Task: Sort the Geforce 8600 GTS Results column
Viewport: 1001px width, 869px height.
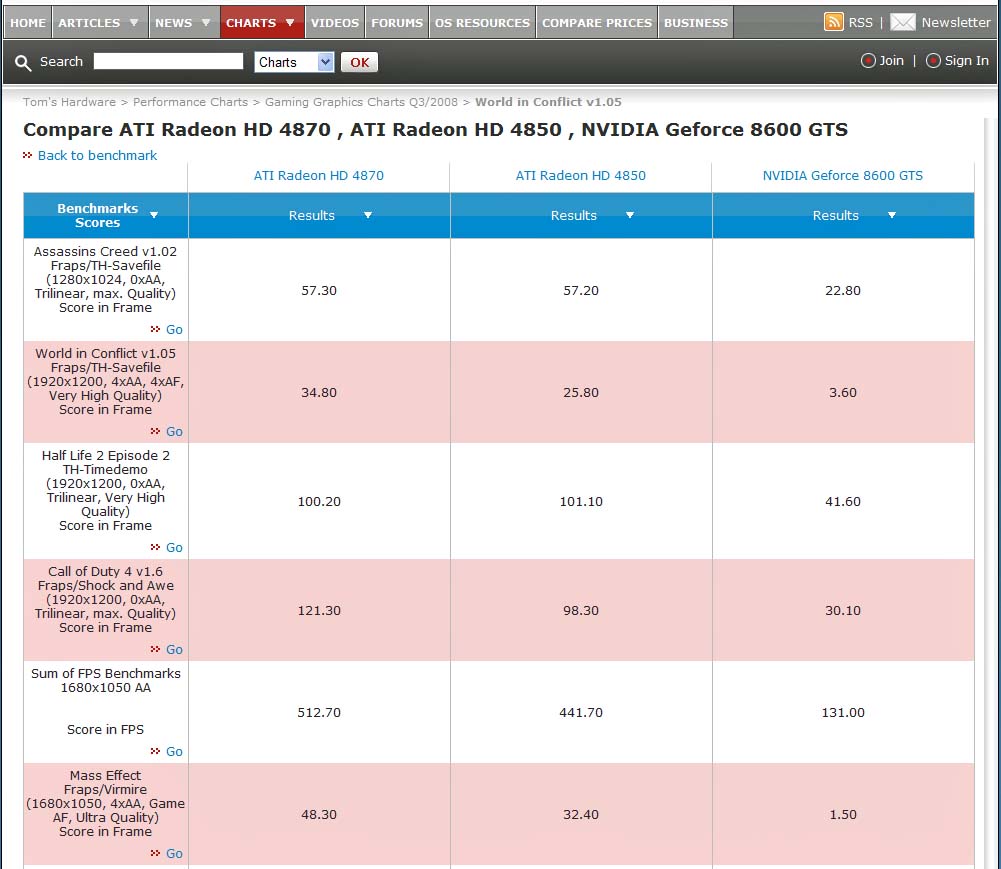Action: 892,215
